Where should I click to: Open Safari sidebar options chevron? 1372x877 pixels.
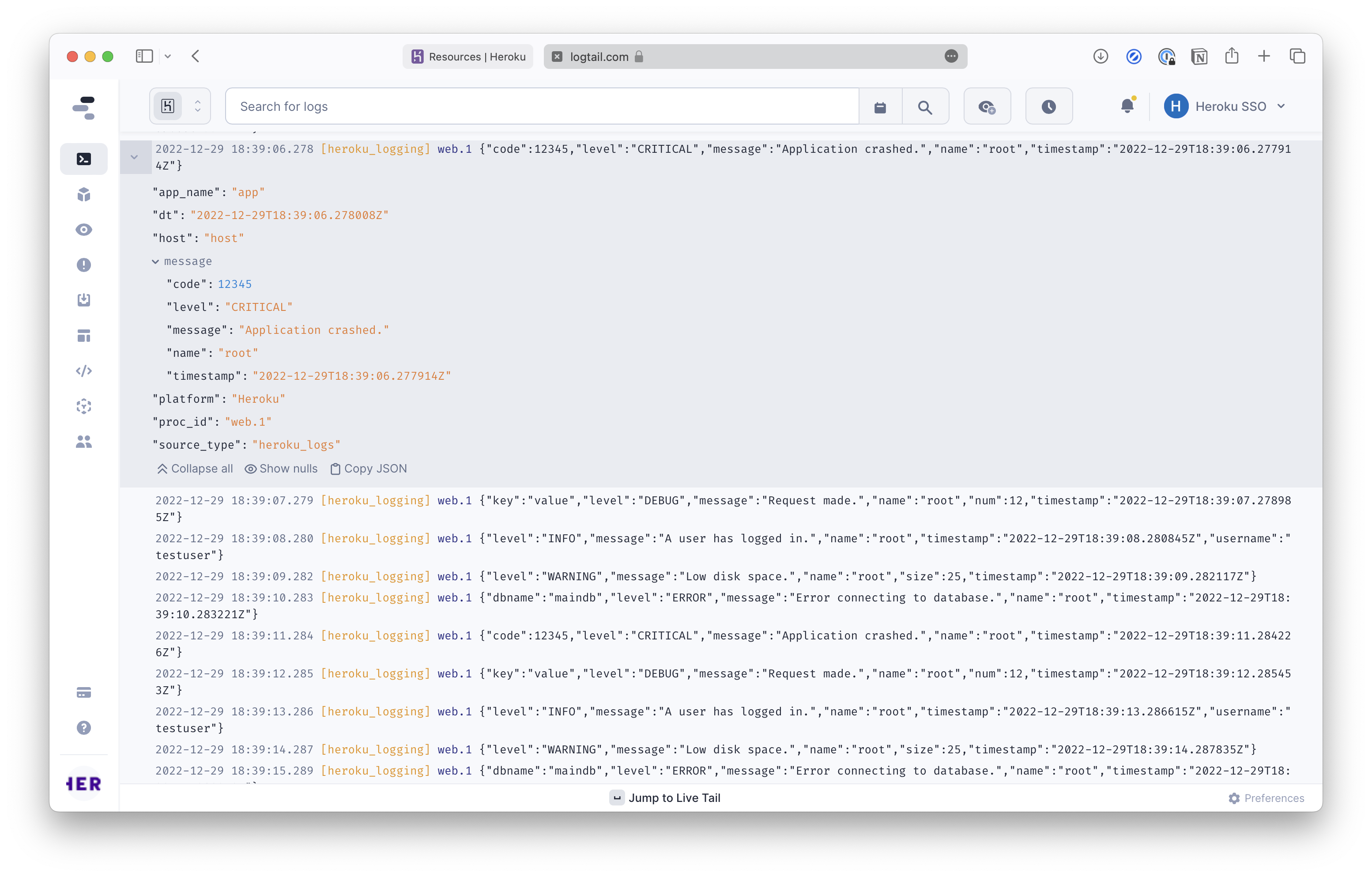pos(167,56)
